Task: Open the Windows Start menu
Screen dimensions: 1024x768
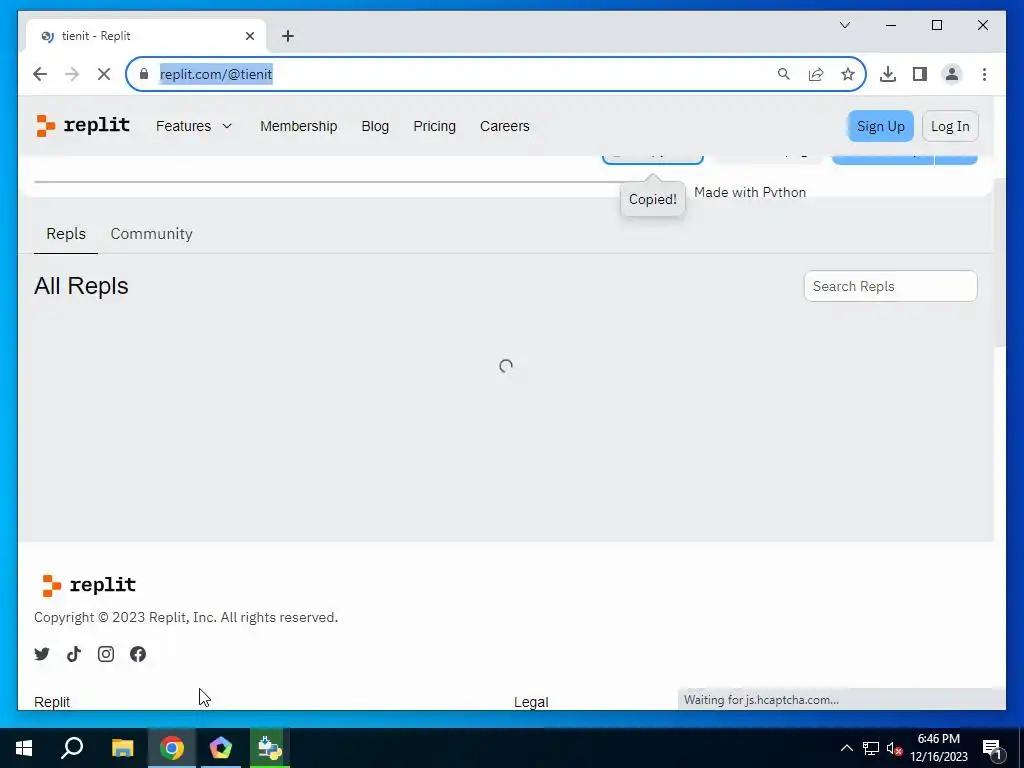Action: pyautogui.click(x=24, y=748)
